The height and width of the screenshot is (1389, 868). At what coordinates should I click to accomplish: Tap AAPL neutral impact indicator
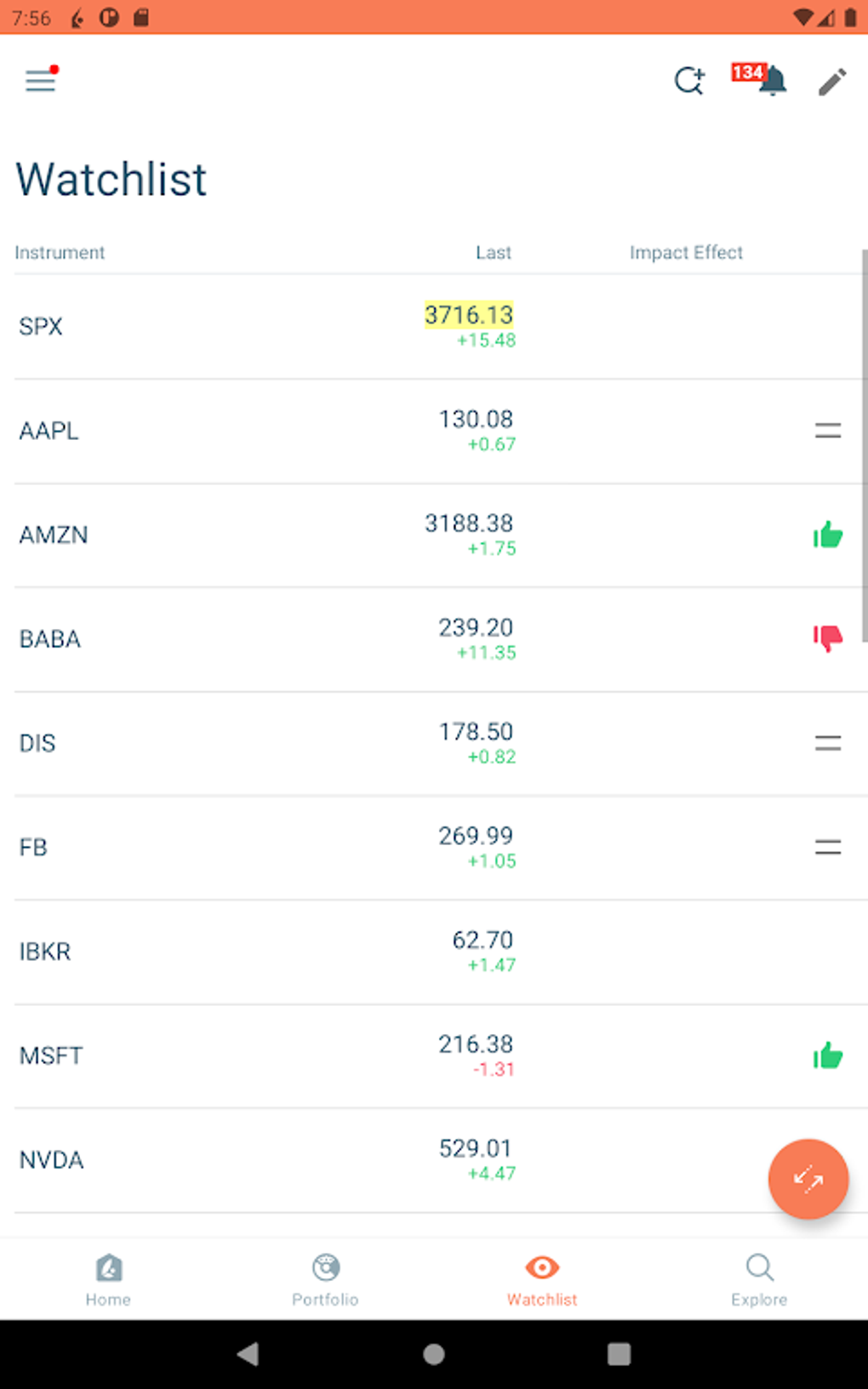827,431
